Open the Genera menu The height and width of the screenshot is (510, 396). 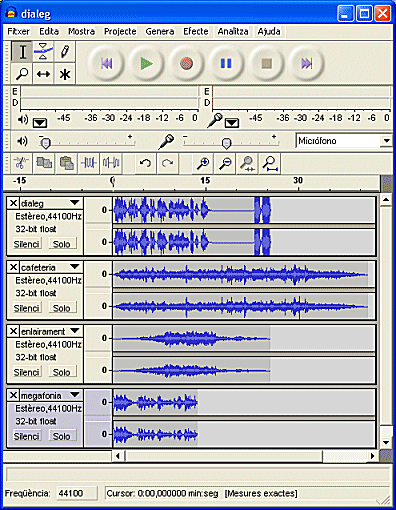160,31
